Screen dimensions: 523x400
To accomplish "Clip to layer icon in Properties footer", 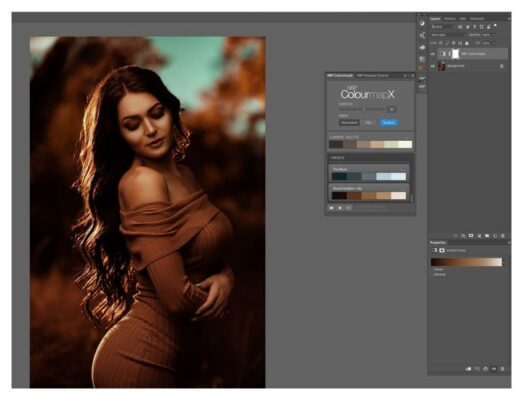I will [x=468, y=369].
